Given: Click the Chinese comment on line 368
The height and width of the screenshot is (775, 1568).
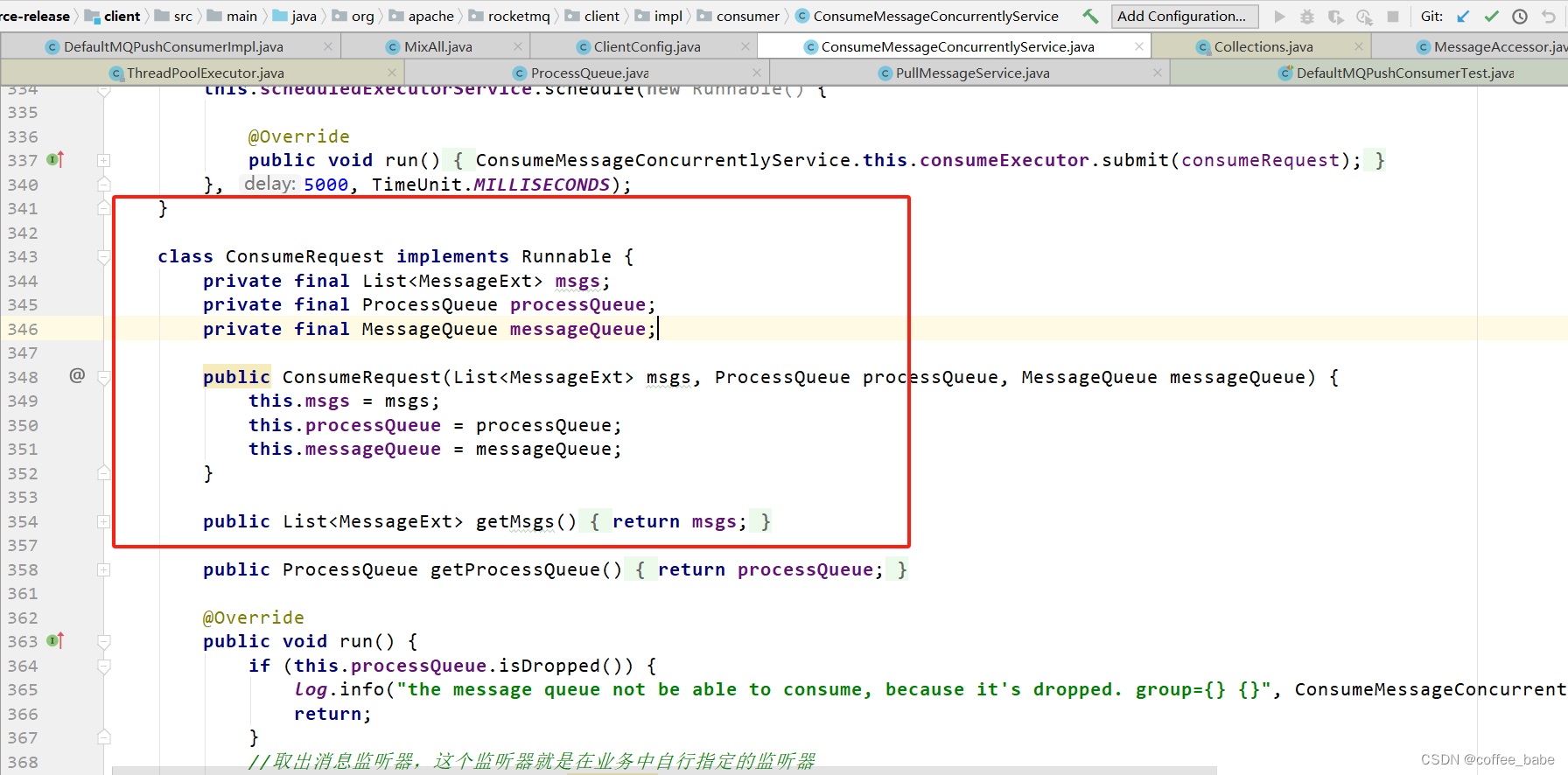Looking at the screenshot, I should point(531,761).
